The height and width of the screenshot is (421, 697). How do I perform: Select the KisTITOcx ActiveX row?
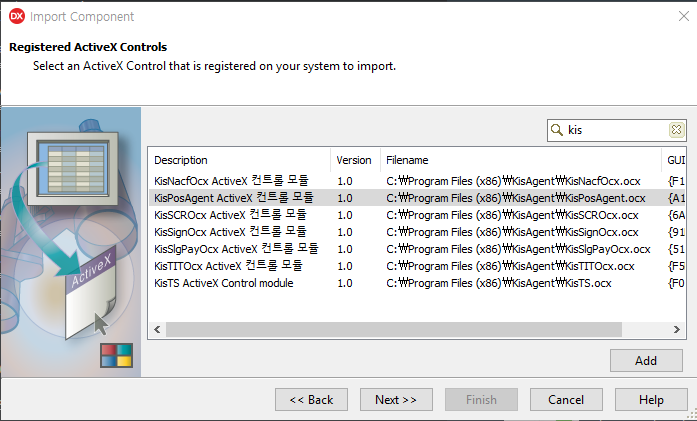(417, 266)
